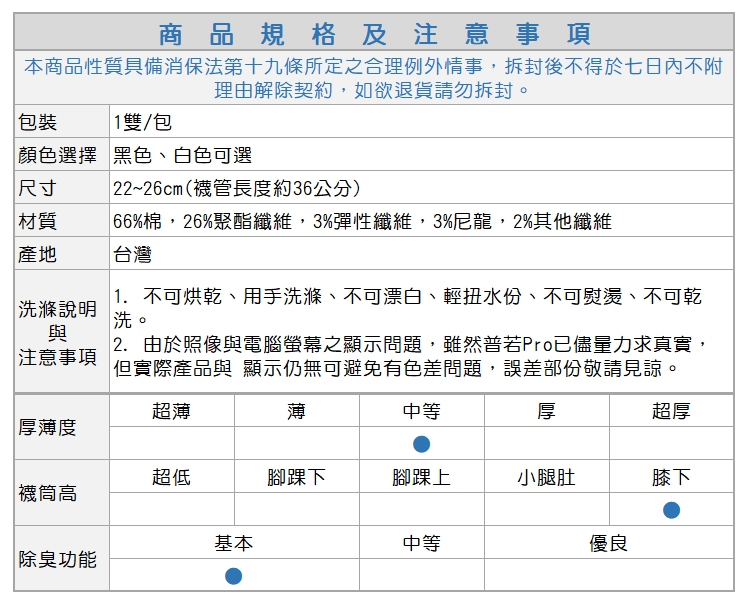Click the 襪筒高 row label
750x604 pixels.
(48, 493)
